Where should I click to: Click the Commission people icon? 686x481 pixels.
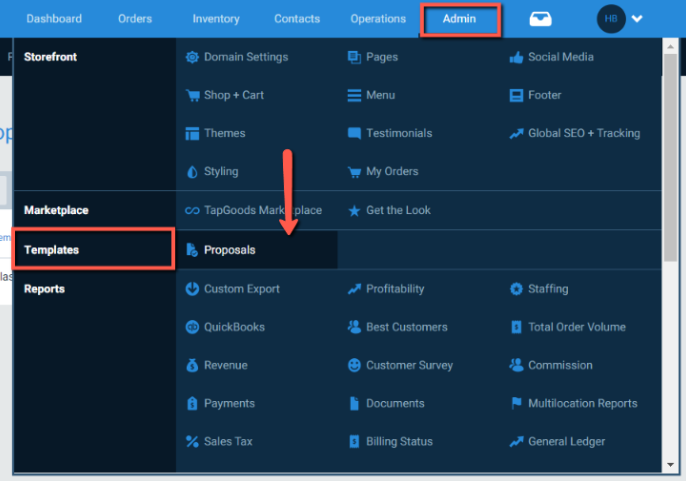[516, 365]
